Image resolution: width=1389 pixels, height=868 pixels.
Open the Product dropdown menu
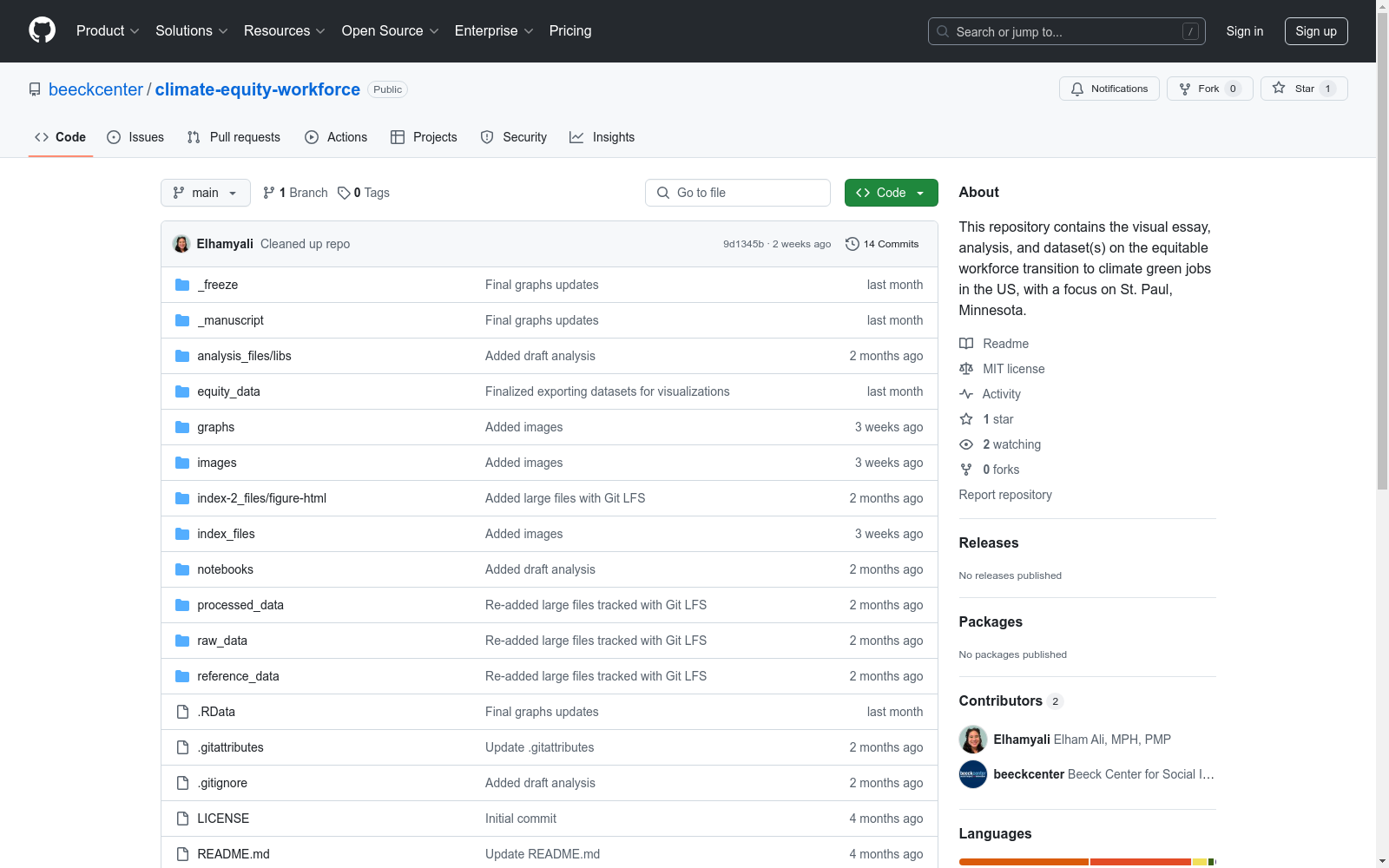(108, 30)
